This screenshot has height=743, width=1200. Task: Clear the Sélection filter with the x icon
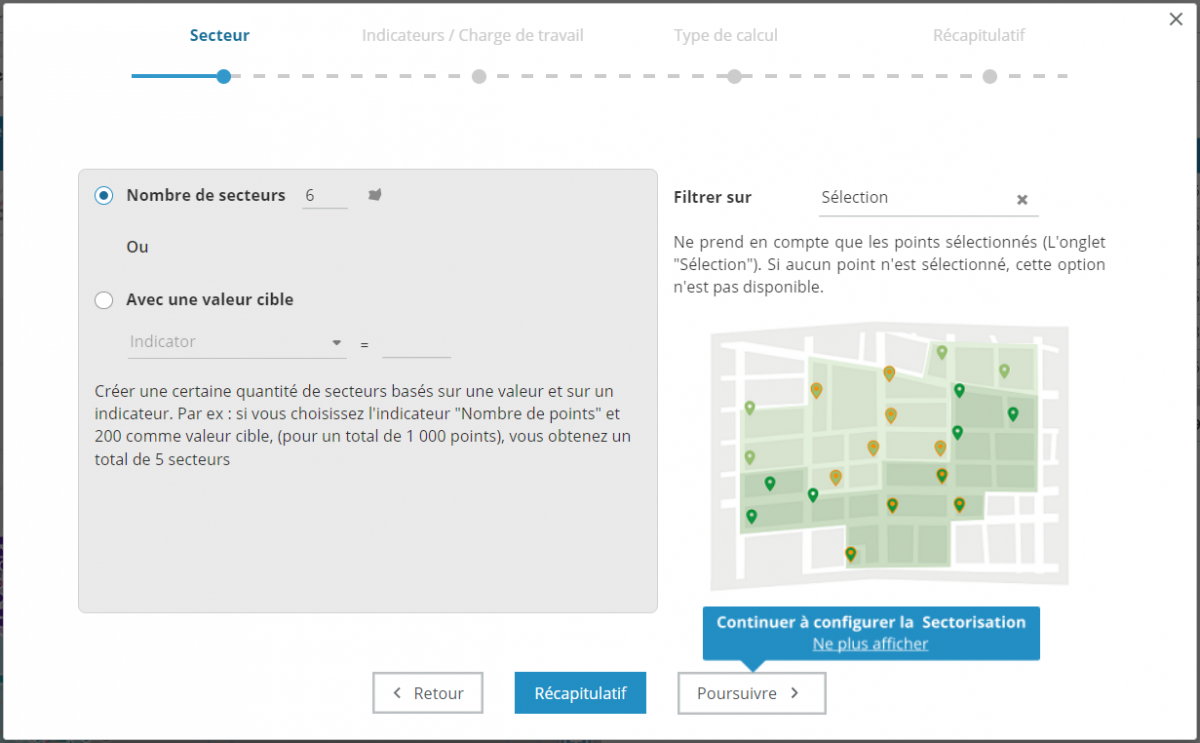(x=1022, y=199)
